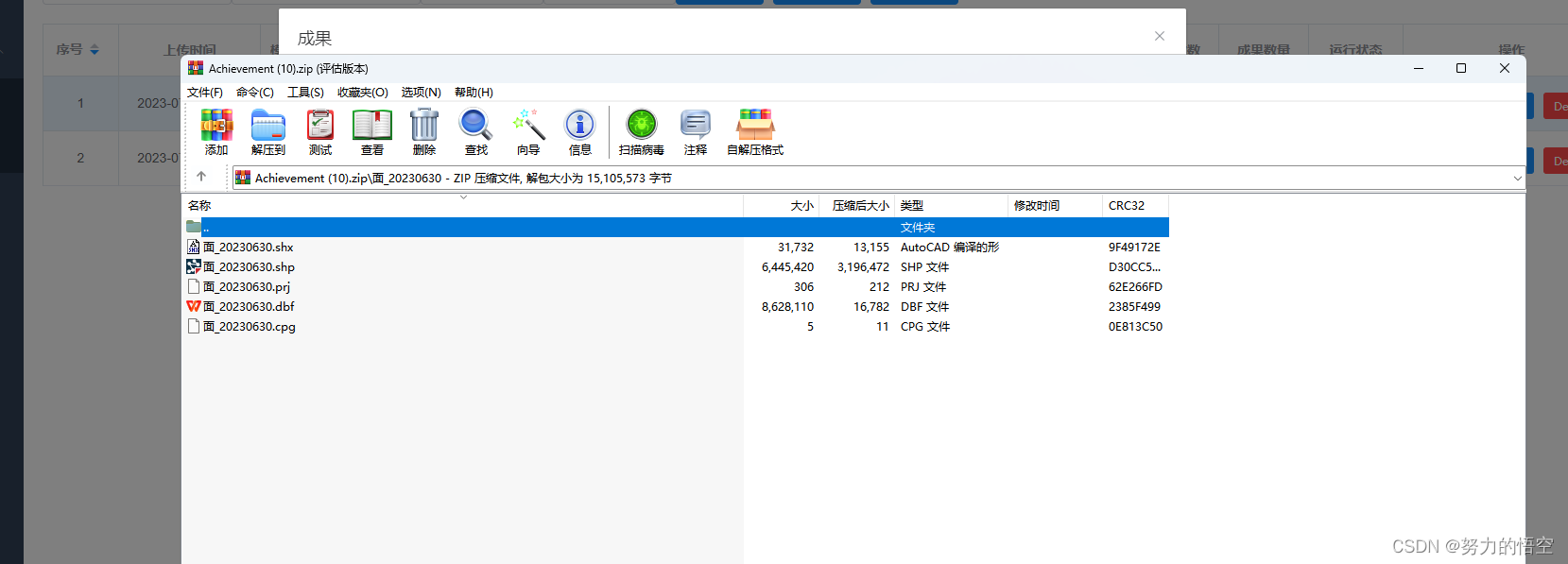Click CRC32 value 62E266FD
Screen dimensions: 1568x564
click(x=1135, y=287)
